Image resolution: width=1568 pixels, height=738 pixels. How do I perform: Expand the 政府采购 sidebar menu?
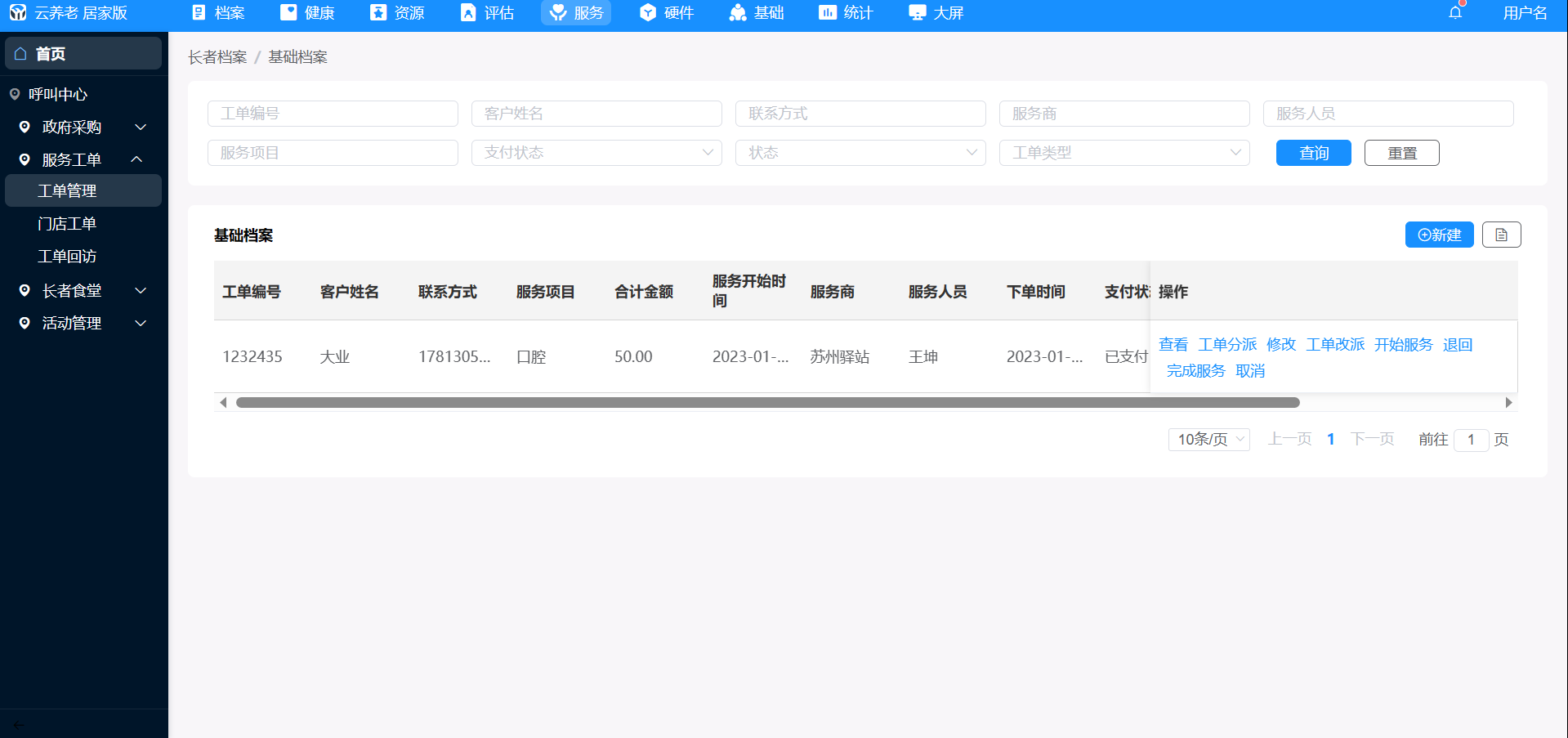point(83,127)
